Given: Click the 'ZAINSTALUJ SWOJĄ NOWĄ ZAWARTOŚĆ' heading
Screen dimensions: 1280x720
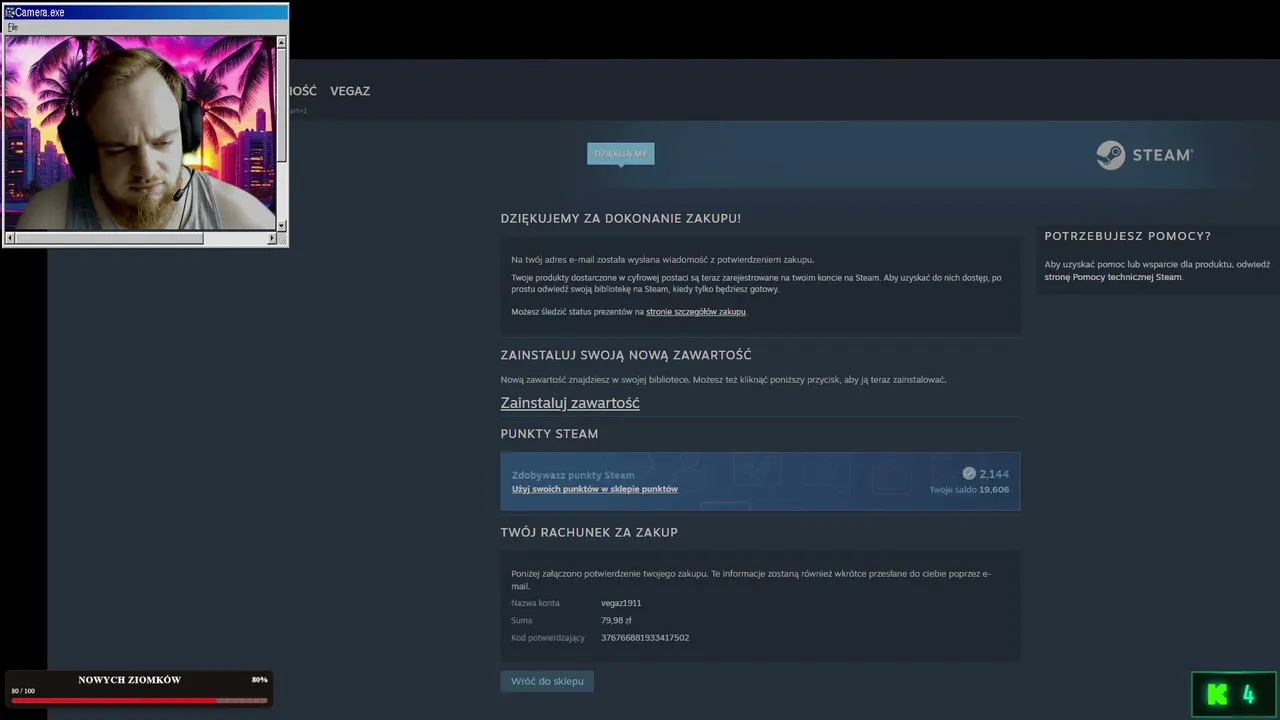Looking at the screenshot, I should point(626,355).
